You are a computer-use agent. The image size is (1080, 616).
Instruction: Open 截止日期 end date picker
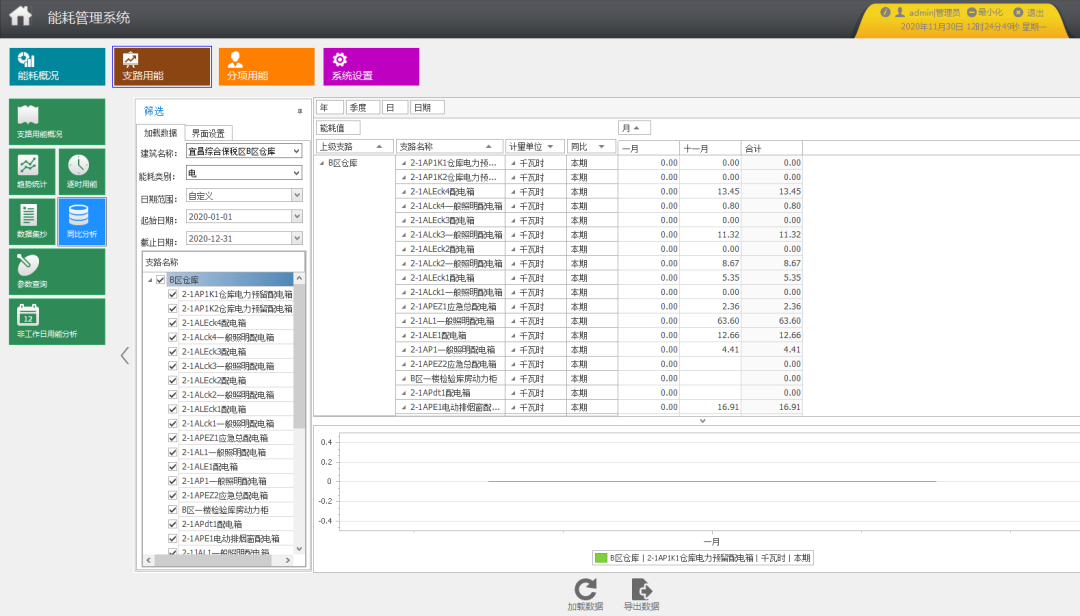(x=296, y=238)
